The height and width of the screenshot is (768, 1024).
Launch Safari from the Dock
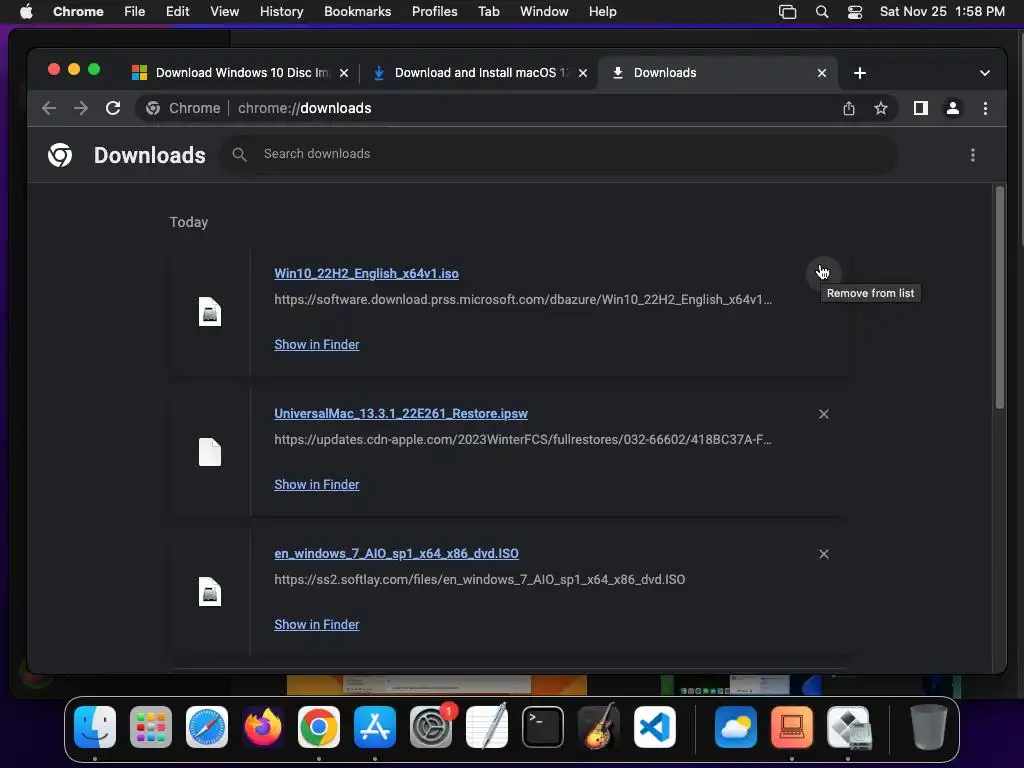pos(207,727)
